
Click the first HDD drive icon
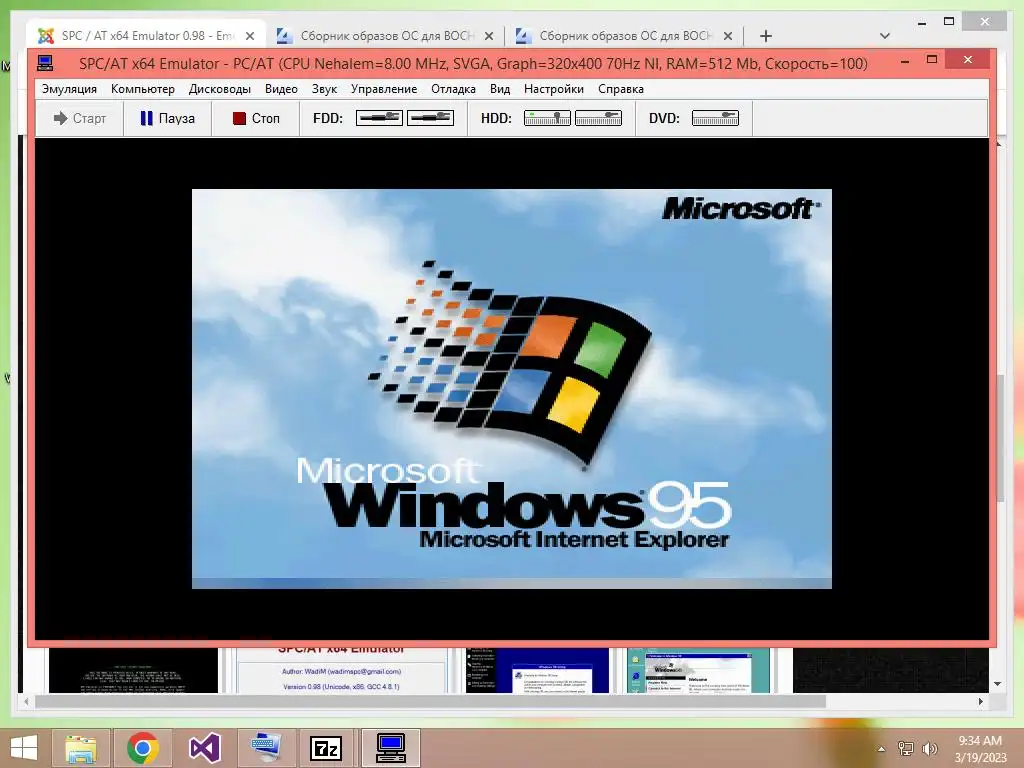(547, 118)
